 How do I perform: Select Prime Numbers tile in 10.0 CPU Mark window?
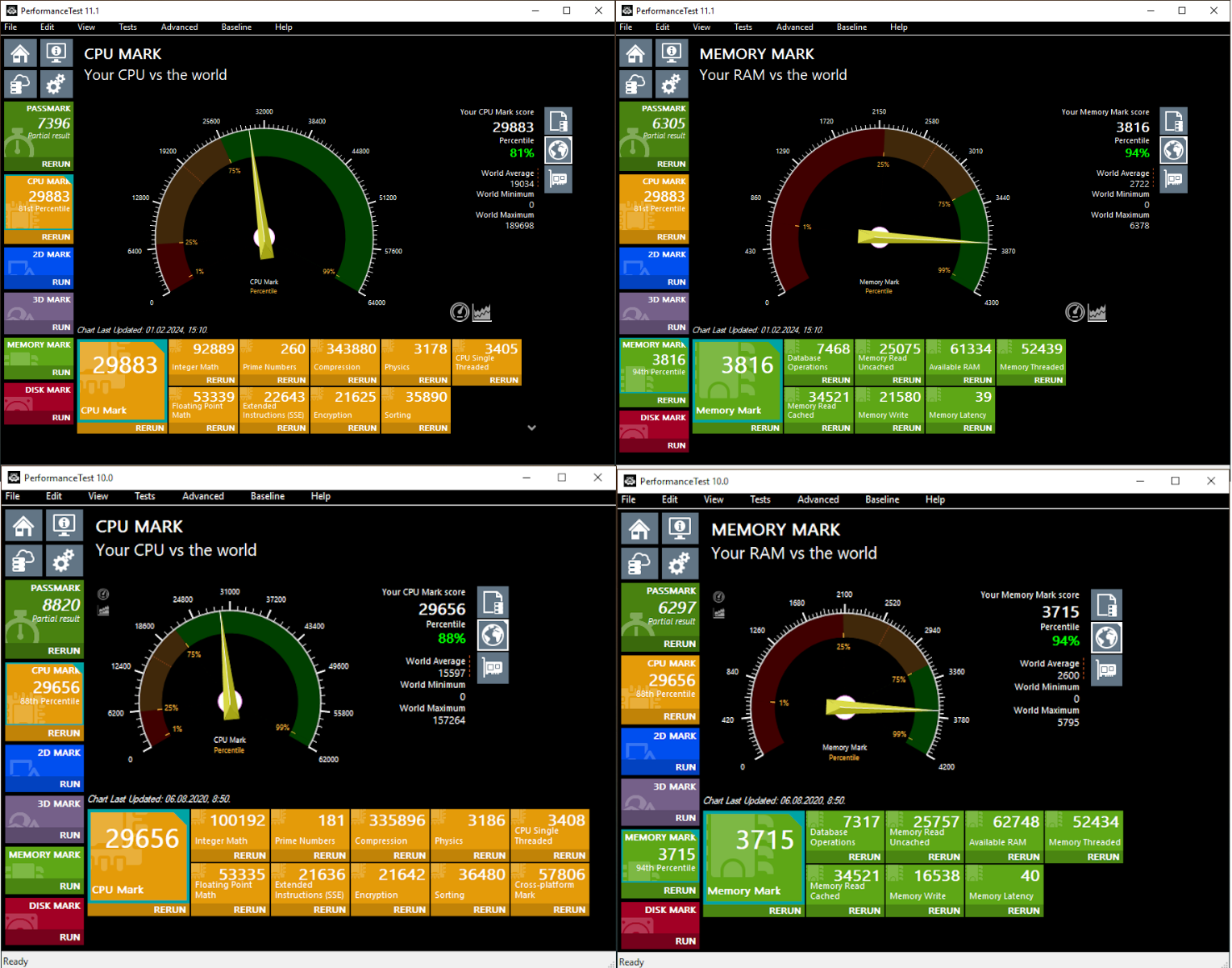tap(310, 836)
